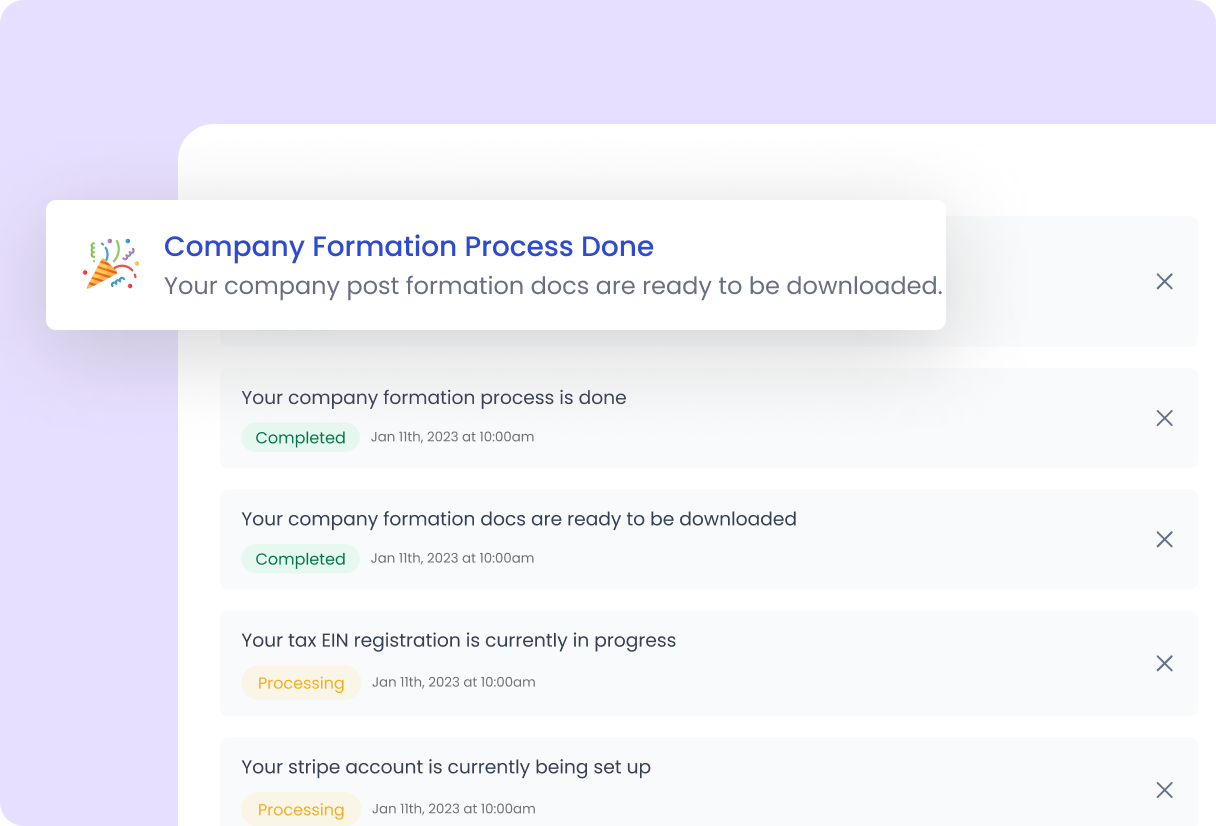Open the 'Company Formation Process Done' toast heading
This screenshot has width=1216, height=826.
coord(408,246)
